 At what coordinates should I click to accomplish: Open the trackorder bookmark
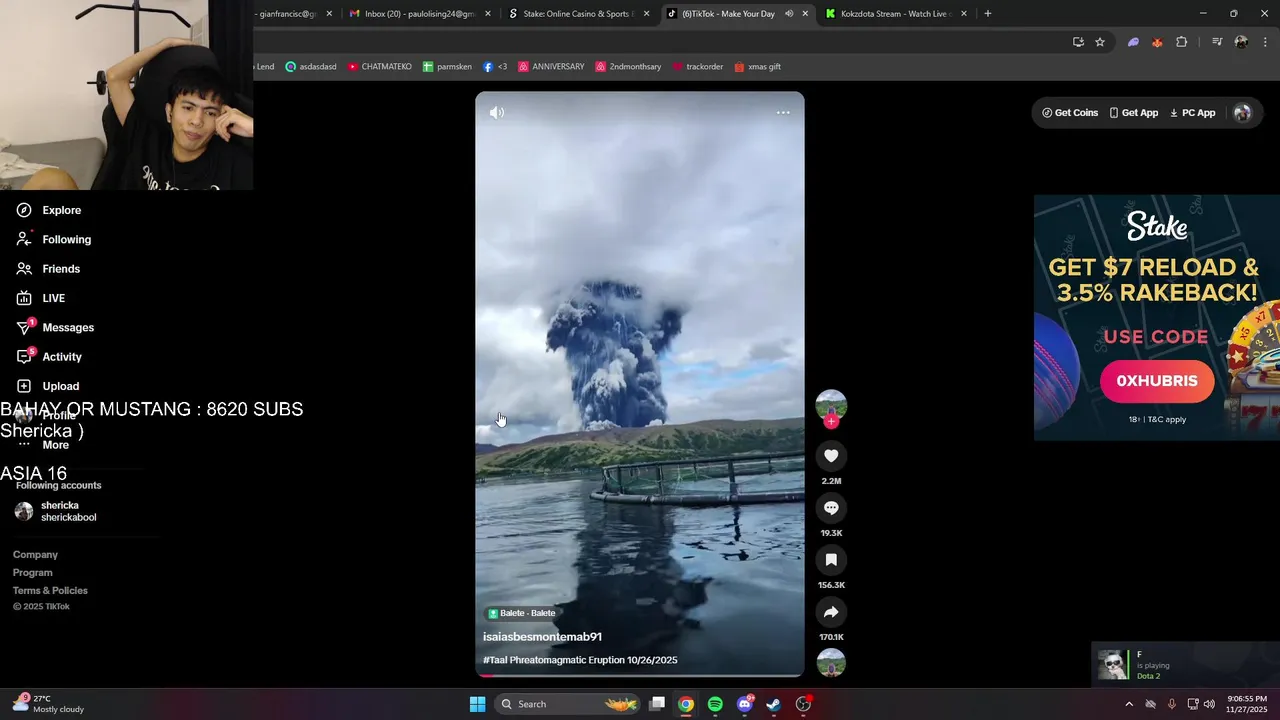pos(697,67)
